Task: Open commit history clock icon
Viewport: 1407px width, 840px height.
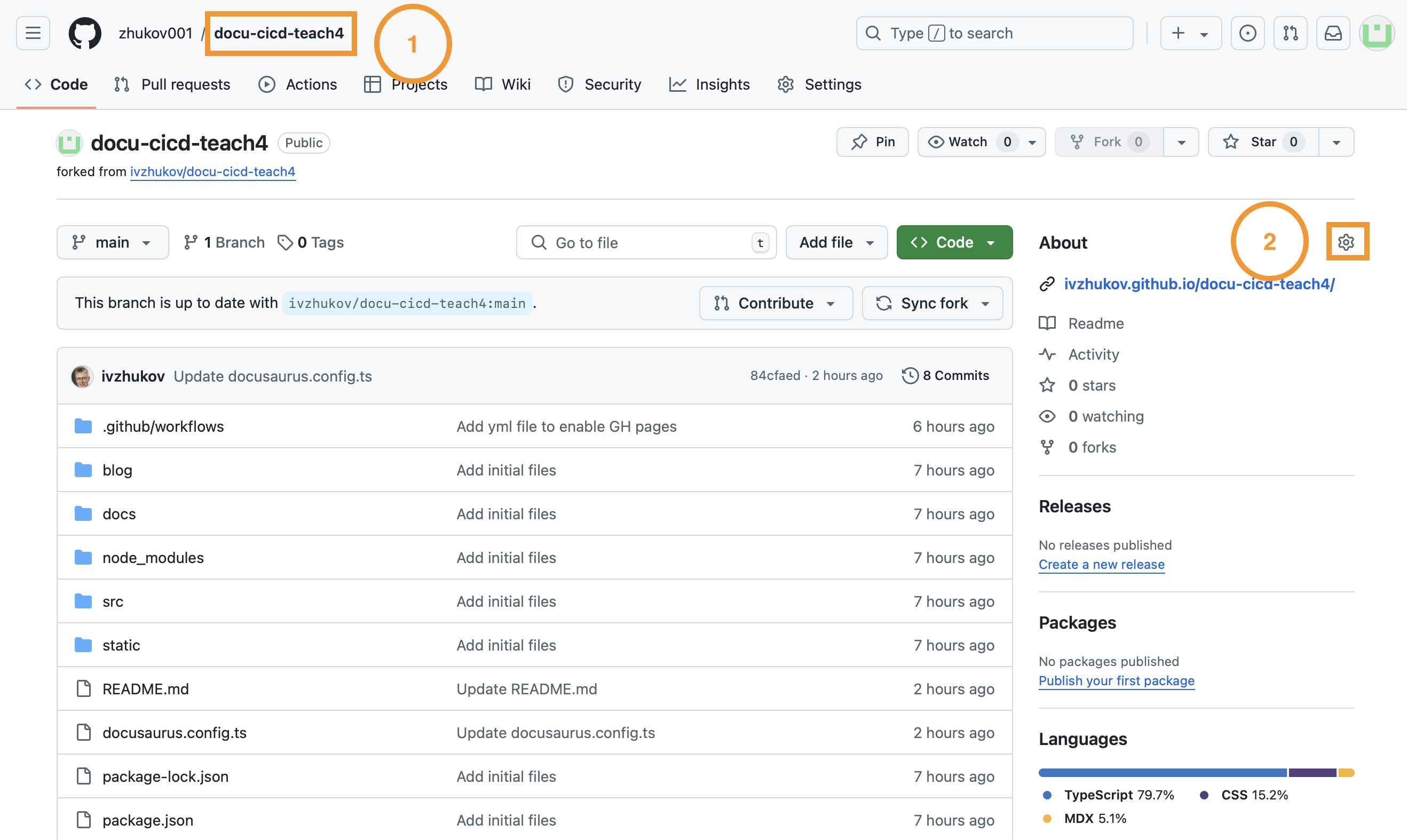Action: click(910, 376)
